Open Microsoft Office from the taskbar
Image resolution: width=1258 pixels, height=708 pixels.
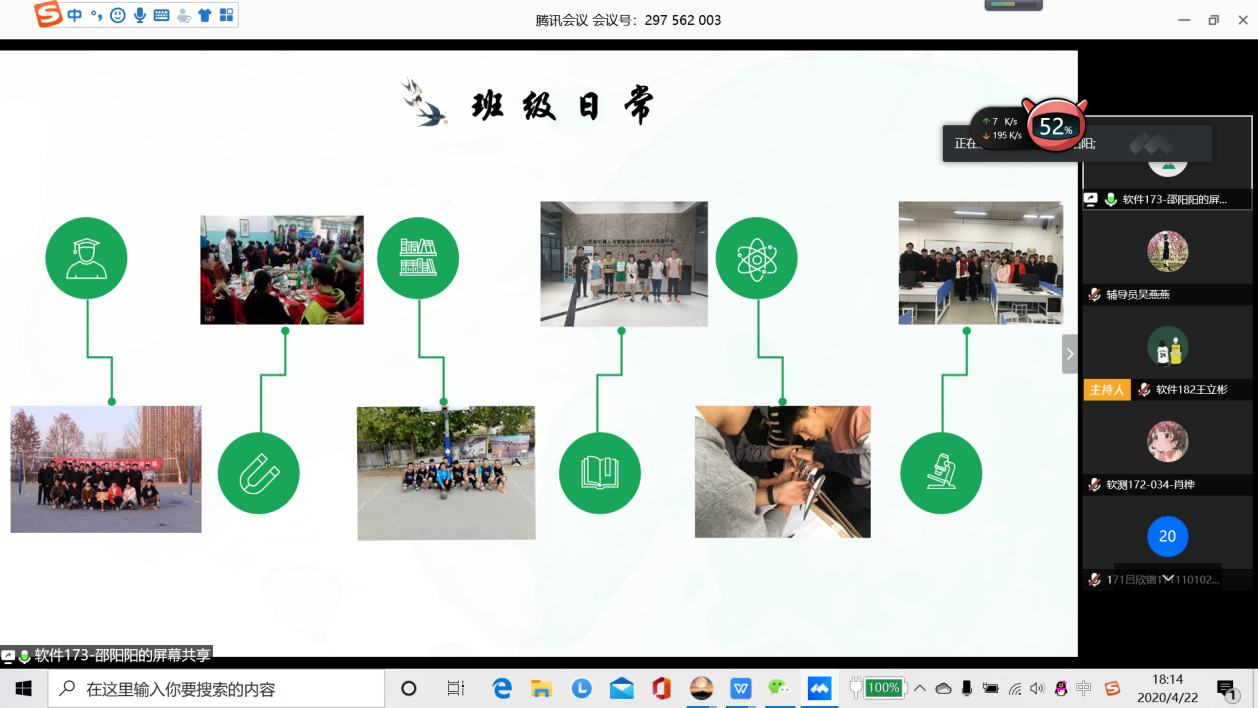click(x=661, y=688)
